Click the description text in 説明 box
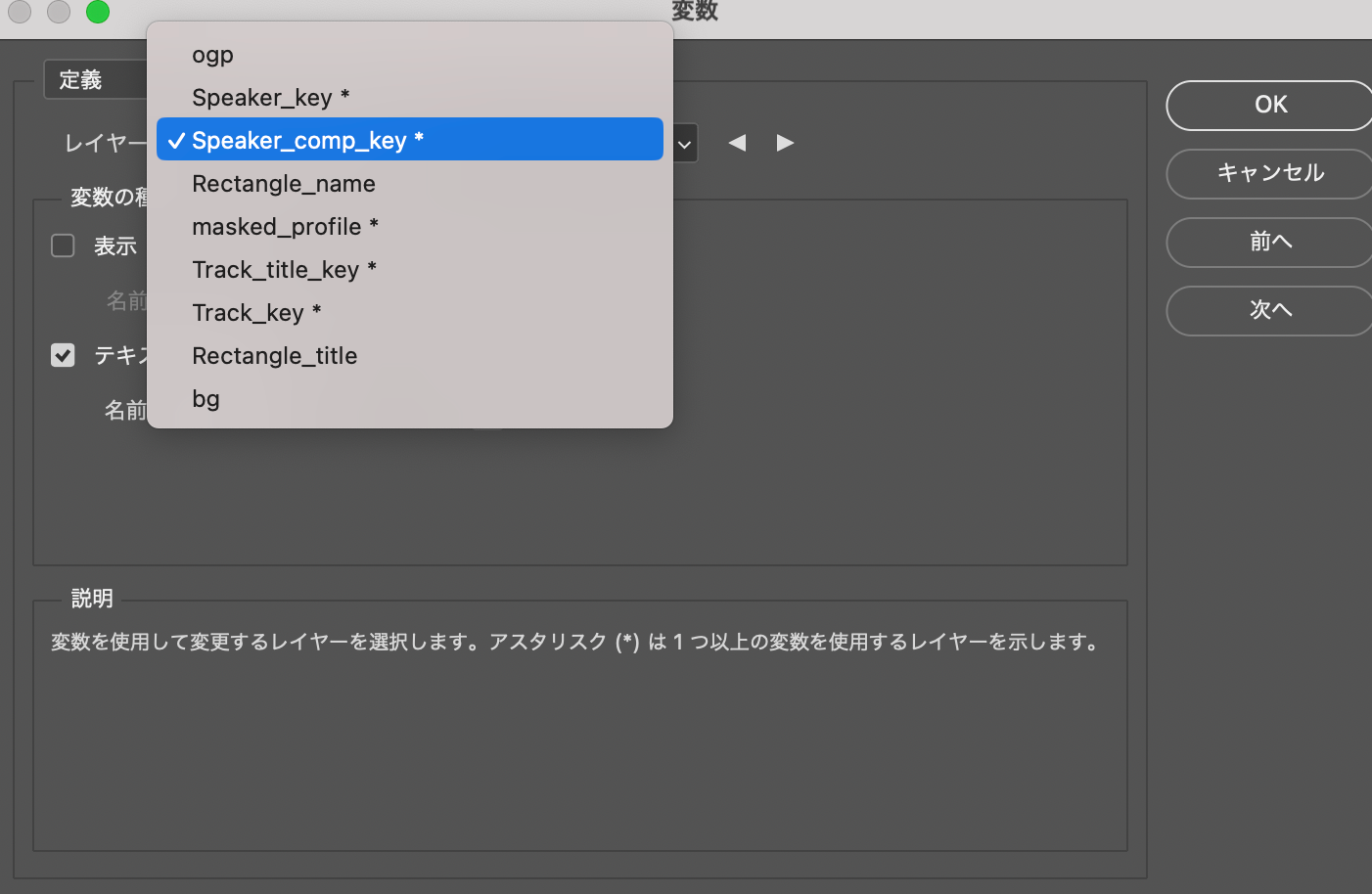The width and height of the screenshot is (1372, 894). [577, 643]
